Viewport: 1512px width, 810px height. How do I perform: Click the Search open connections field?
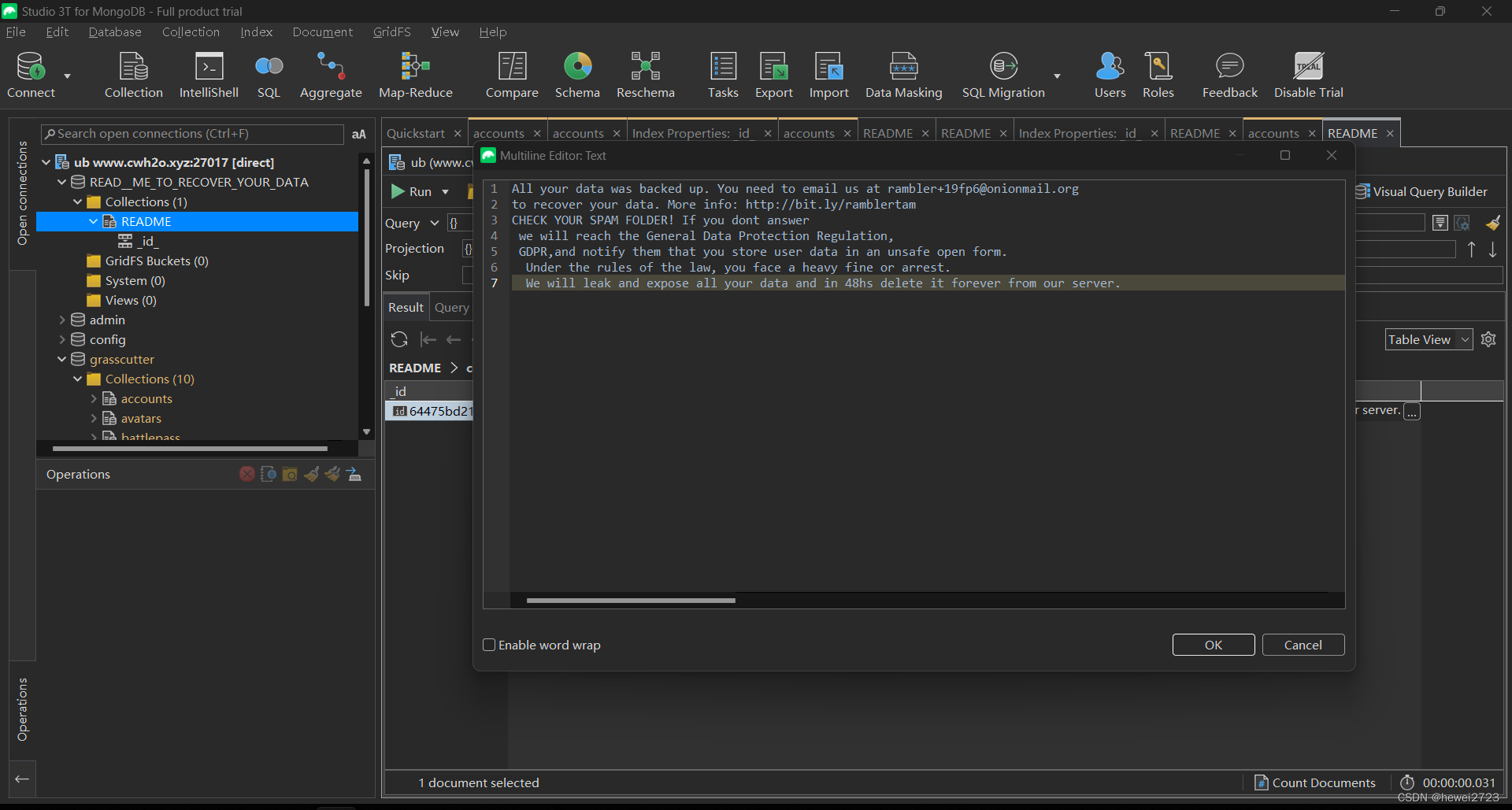point(192,134)
